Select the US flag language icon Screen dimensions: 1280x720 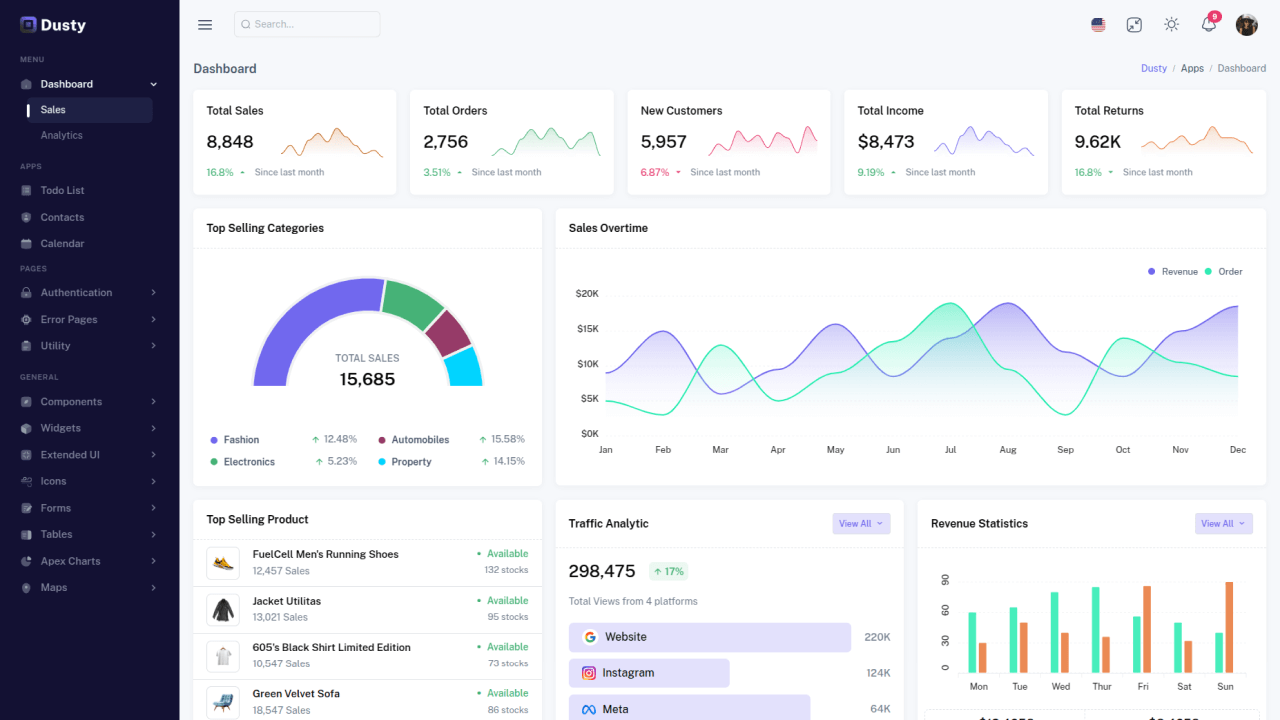(1097, 24)
